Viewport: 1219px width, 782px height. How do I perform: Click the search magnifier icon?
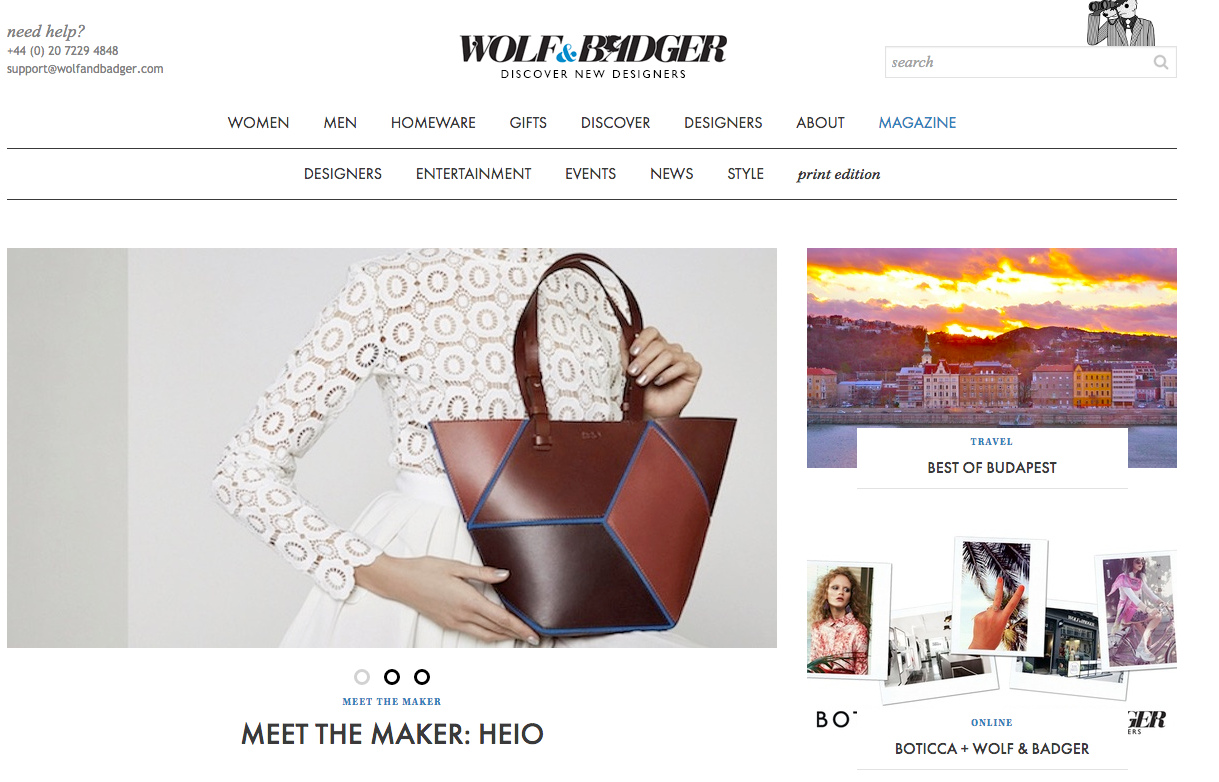click(1160, 62)
